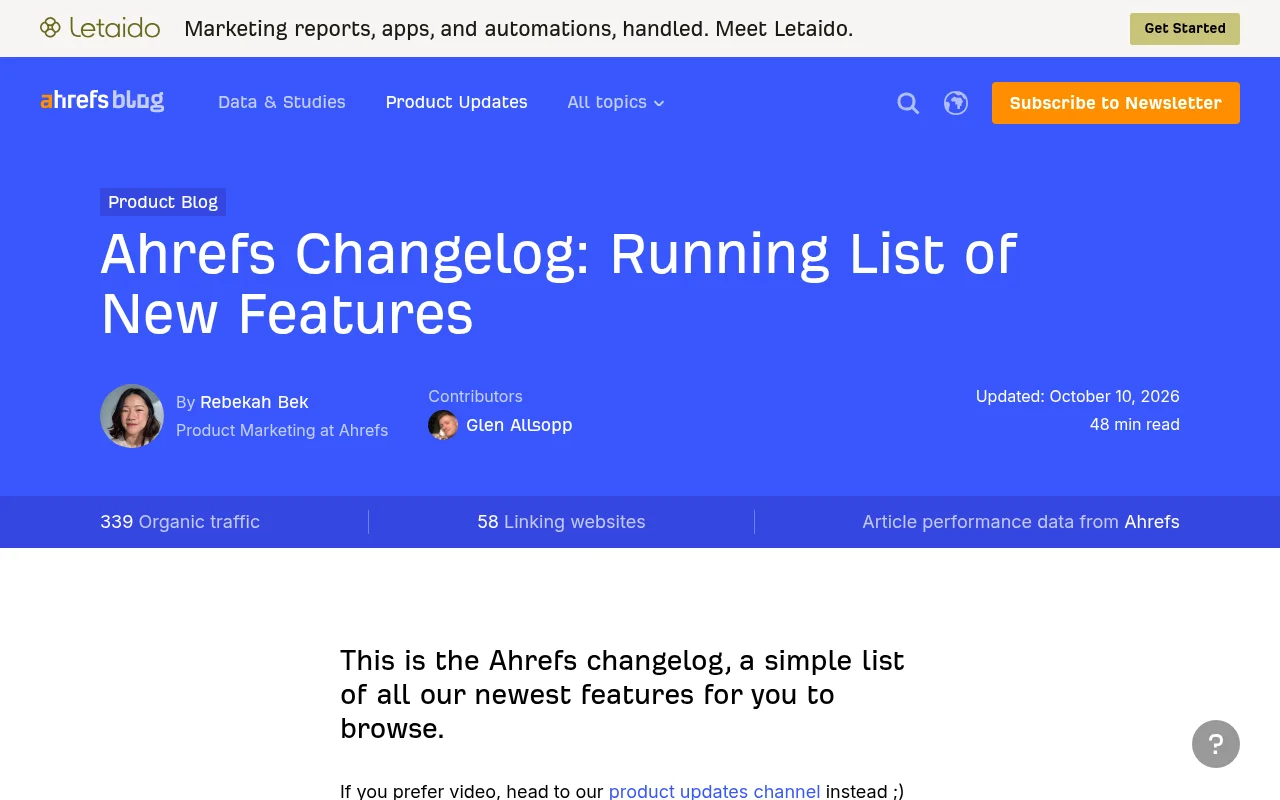Click the Product Marketing at Ahrefs subtitle
The image size is (1280, 800).
point(282,430)
